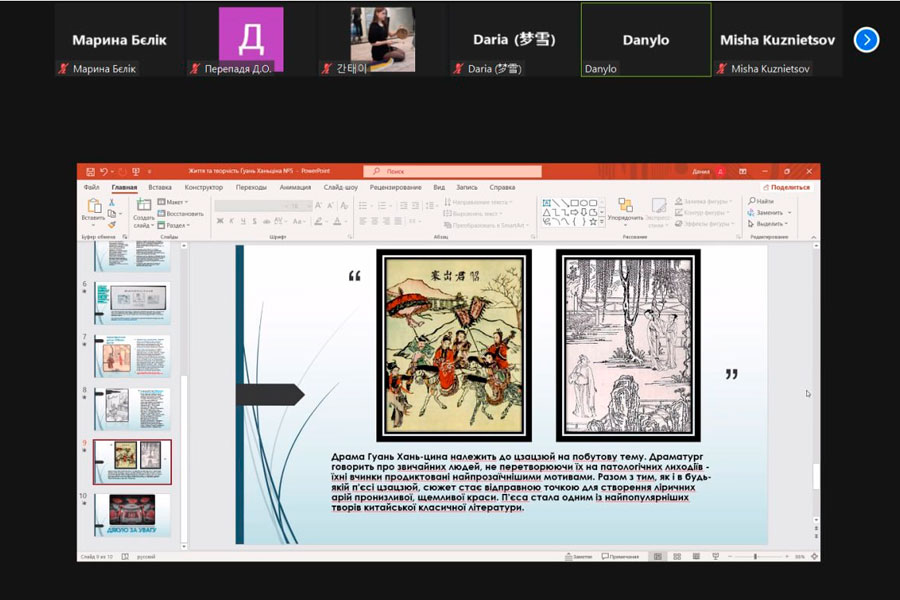
Task: Click the Find (Найти) magnifier icon
Action: pyautogui.click(x=750, y=201)
